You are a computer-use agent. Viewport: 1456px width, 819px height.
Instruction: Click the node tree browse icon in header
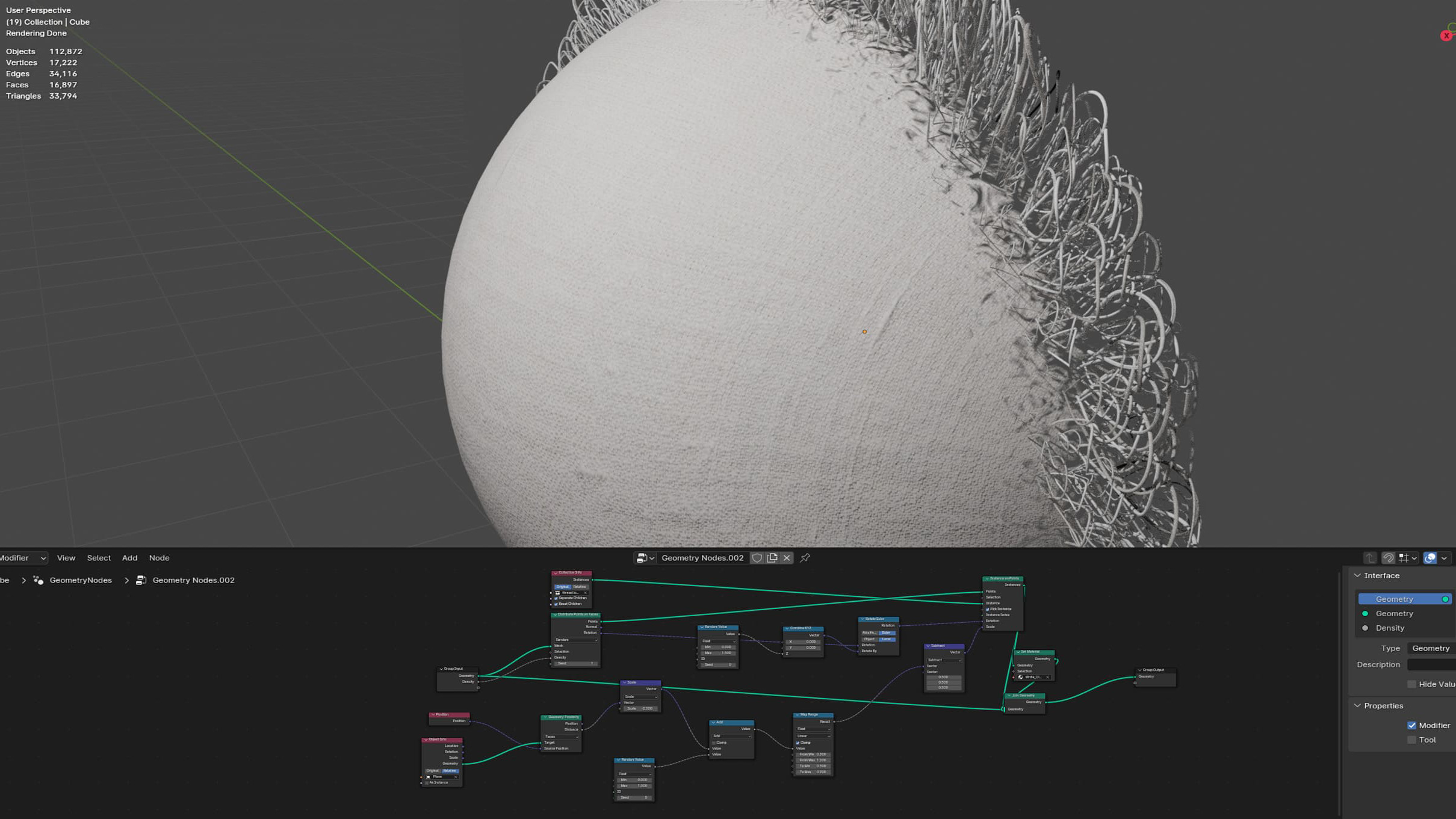[645, 558]
